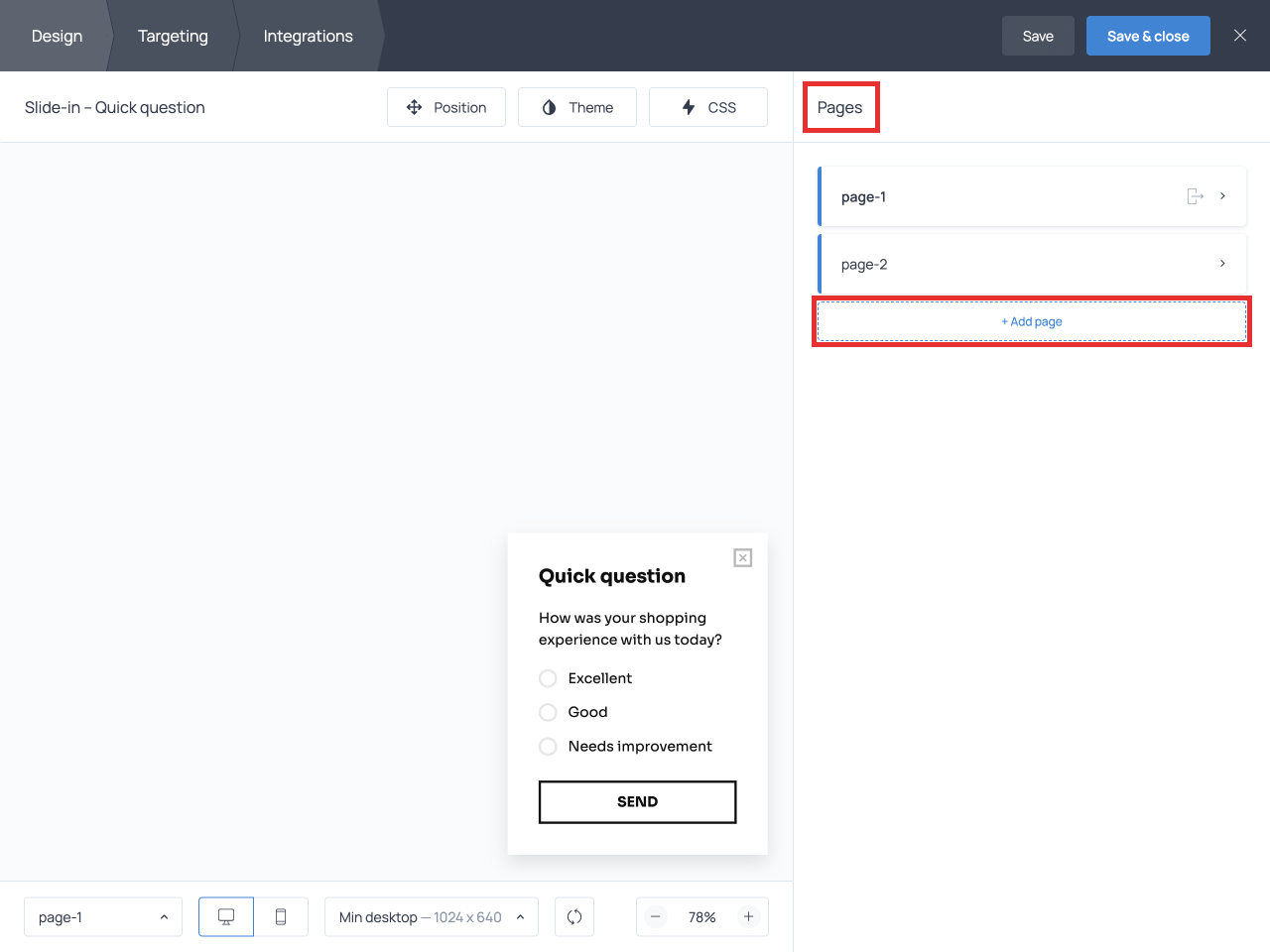Click the Pages panel heading
This screenshot has width=1270, height=952.
coord(839,107)
